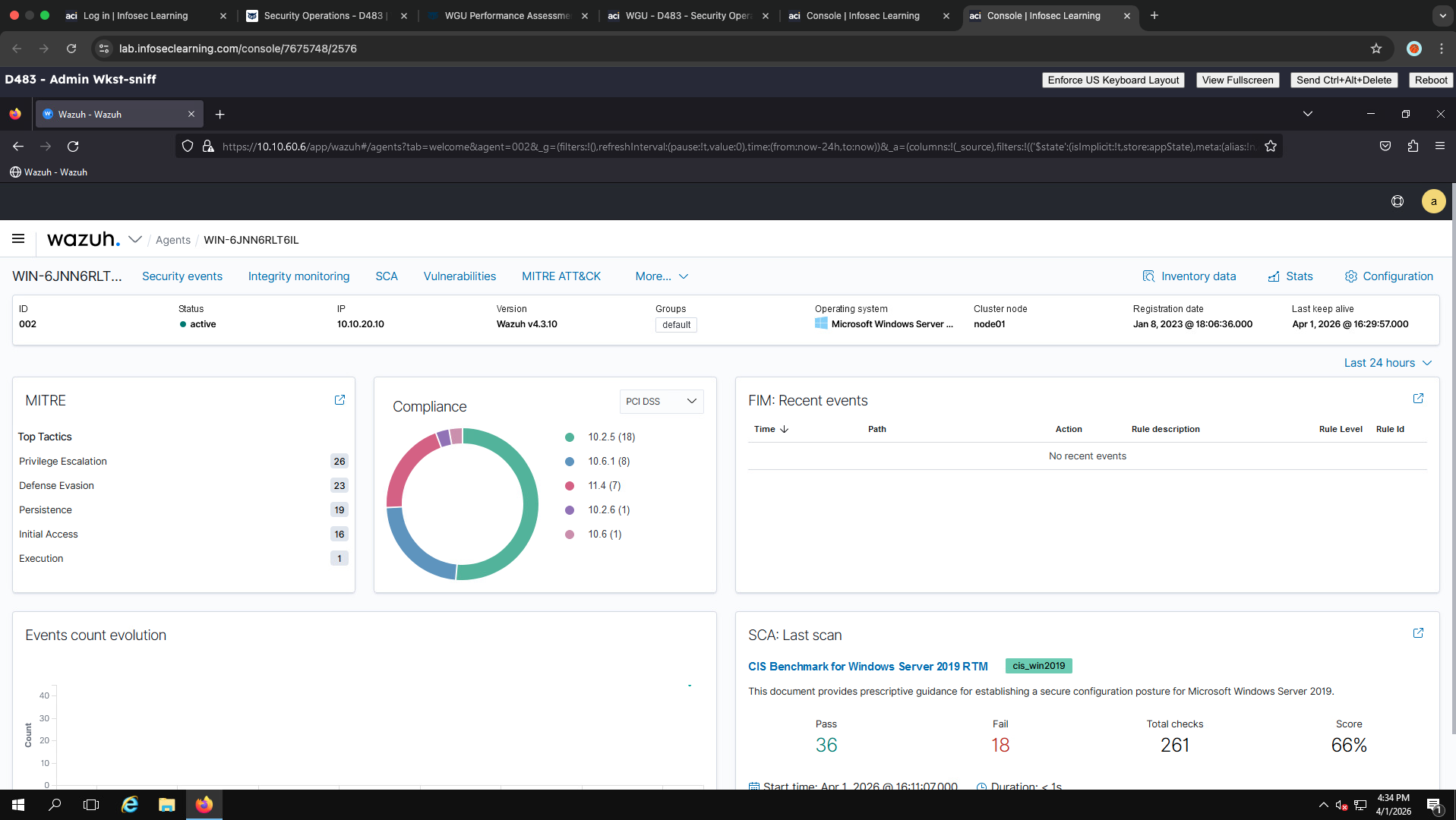Viewport: 1456px width, 820px height.
Task: Bookmark this page with Firefox star icon
Action: point(1270,146)
